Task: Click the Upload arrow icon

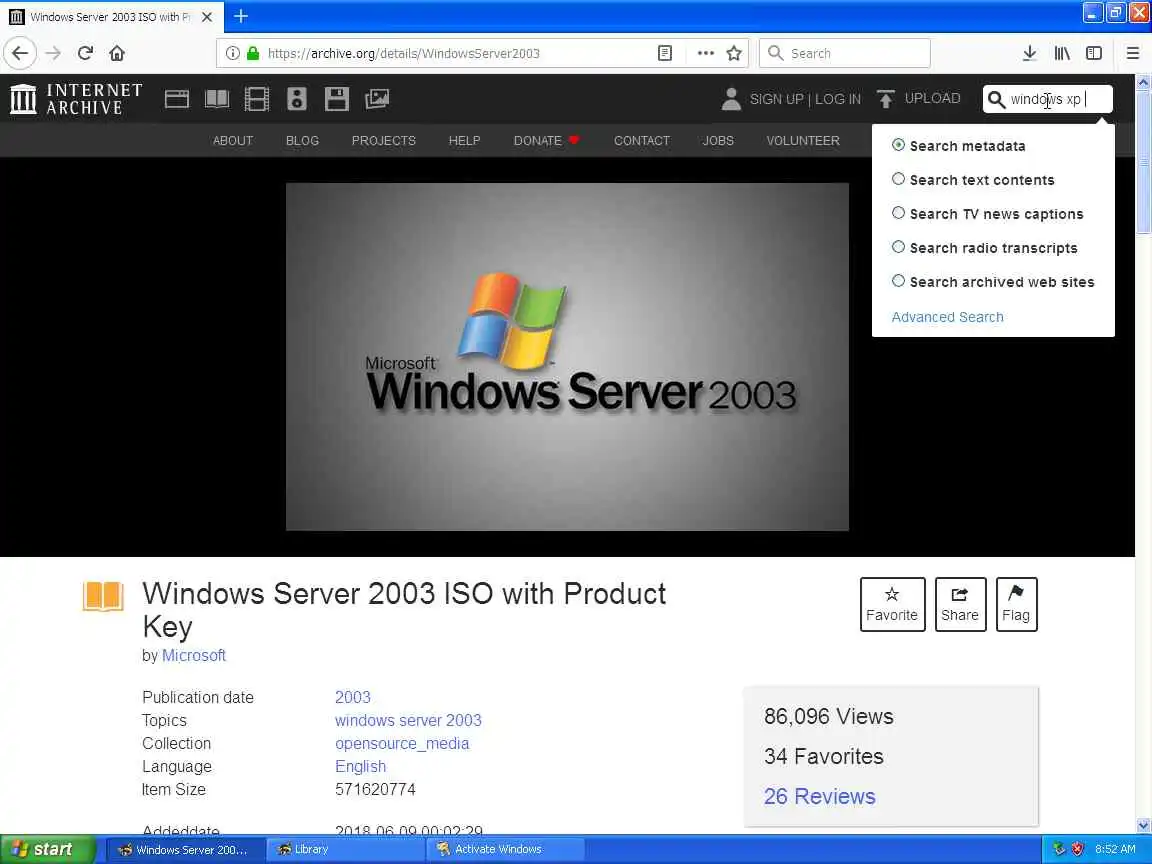Action: 886,98
